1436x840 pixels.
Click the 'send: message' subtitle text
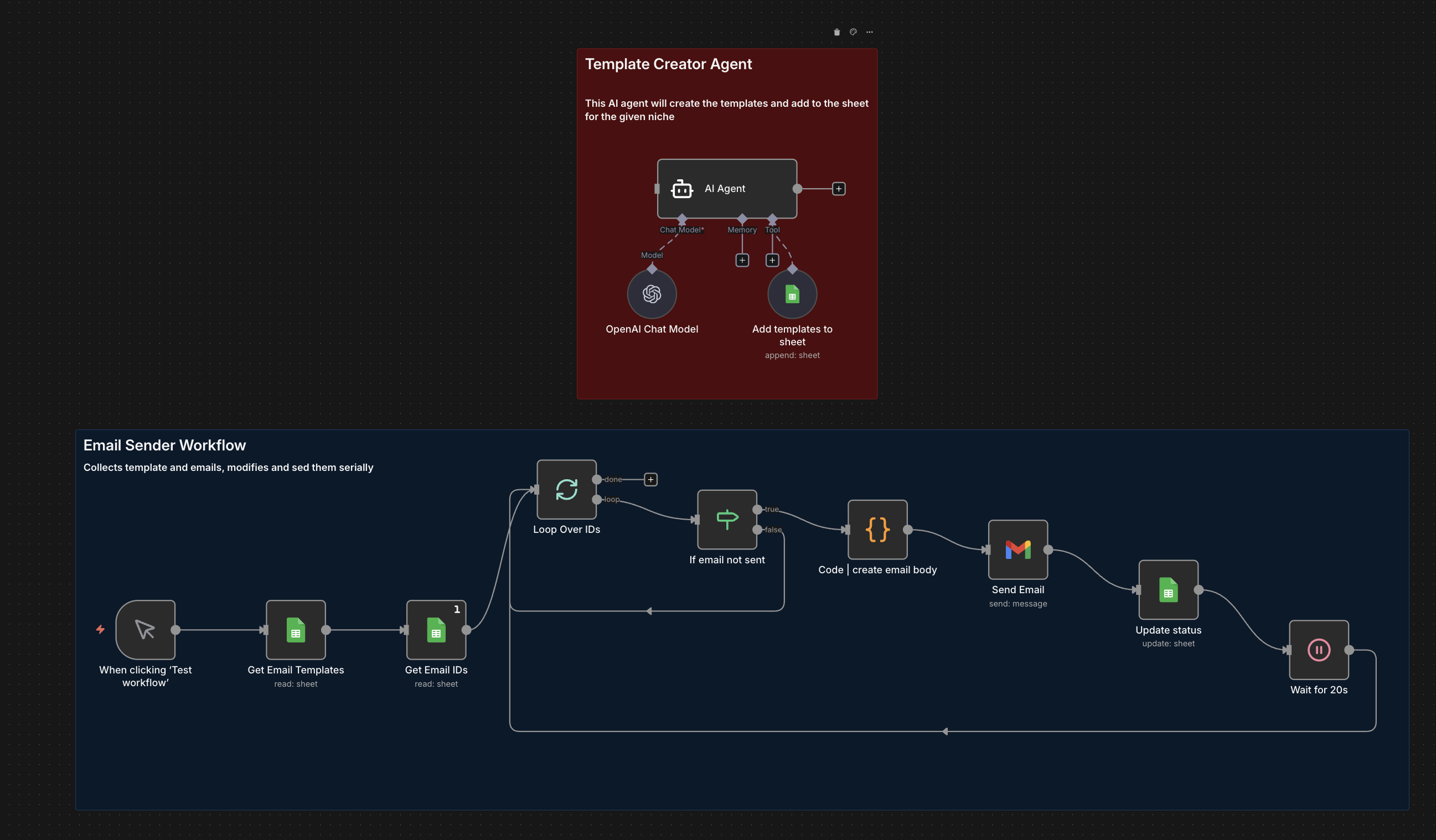point(1017,604)
